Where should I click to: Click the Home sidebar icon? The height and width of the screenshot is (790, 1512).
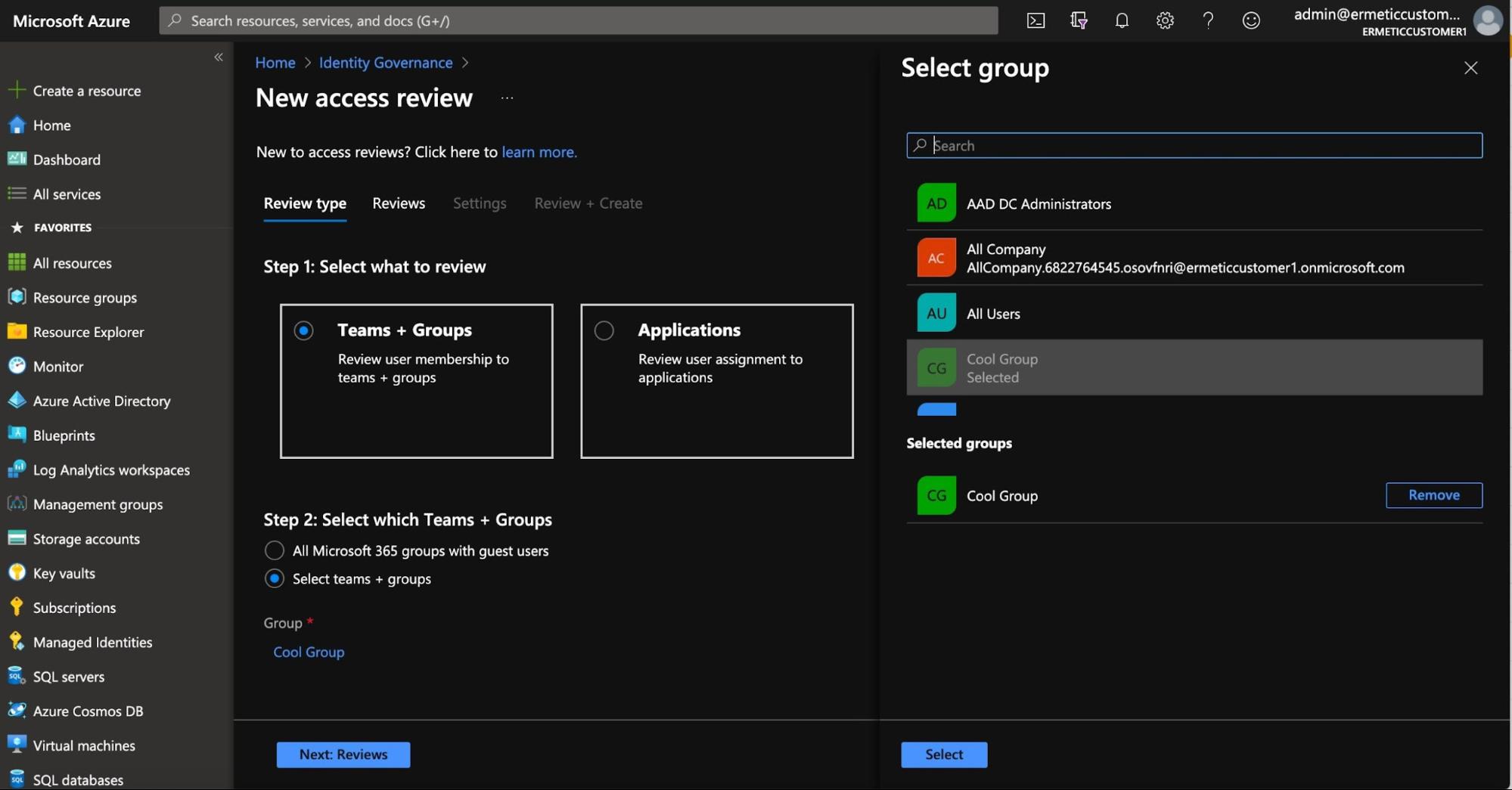(x=17, y=125)
